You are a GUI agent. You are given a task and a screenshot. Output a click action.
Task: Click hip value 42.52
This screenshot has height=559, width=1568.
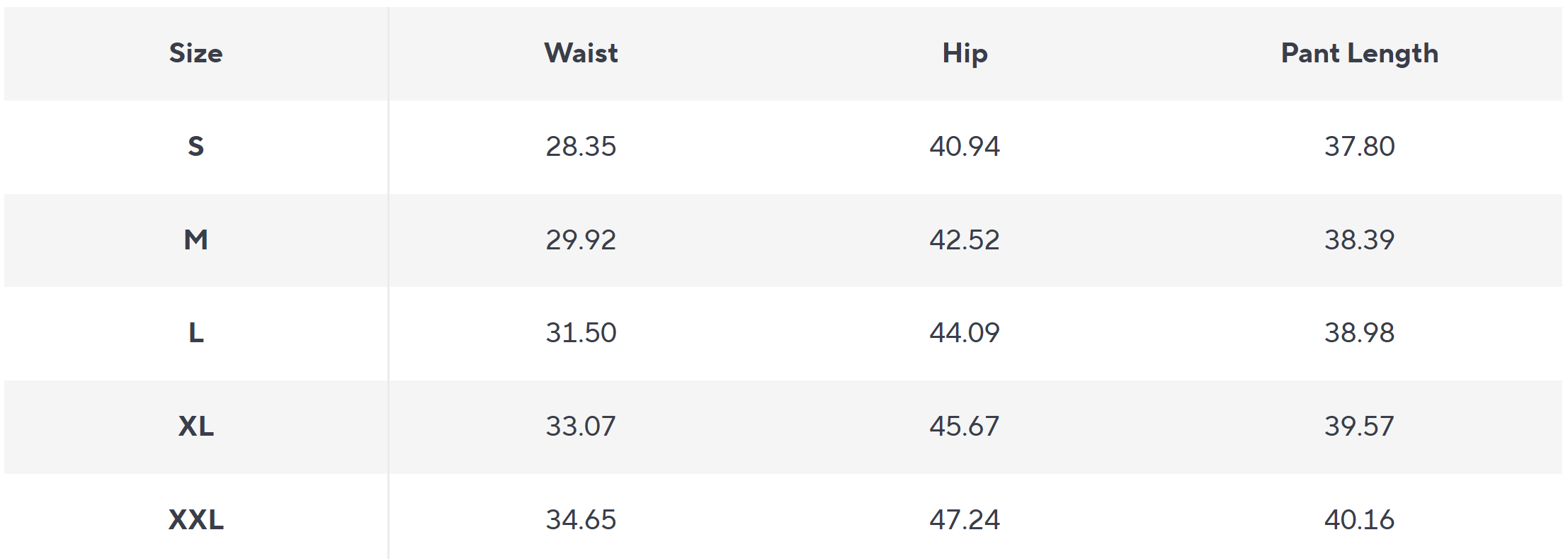click(965, 239)
